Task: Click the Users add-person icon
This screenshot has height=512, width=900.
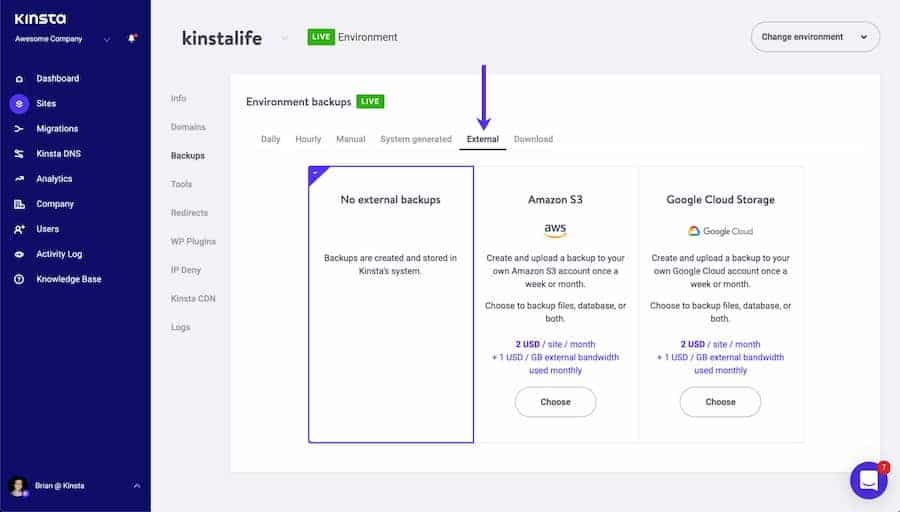Action: coord(19,229)
